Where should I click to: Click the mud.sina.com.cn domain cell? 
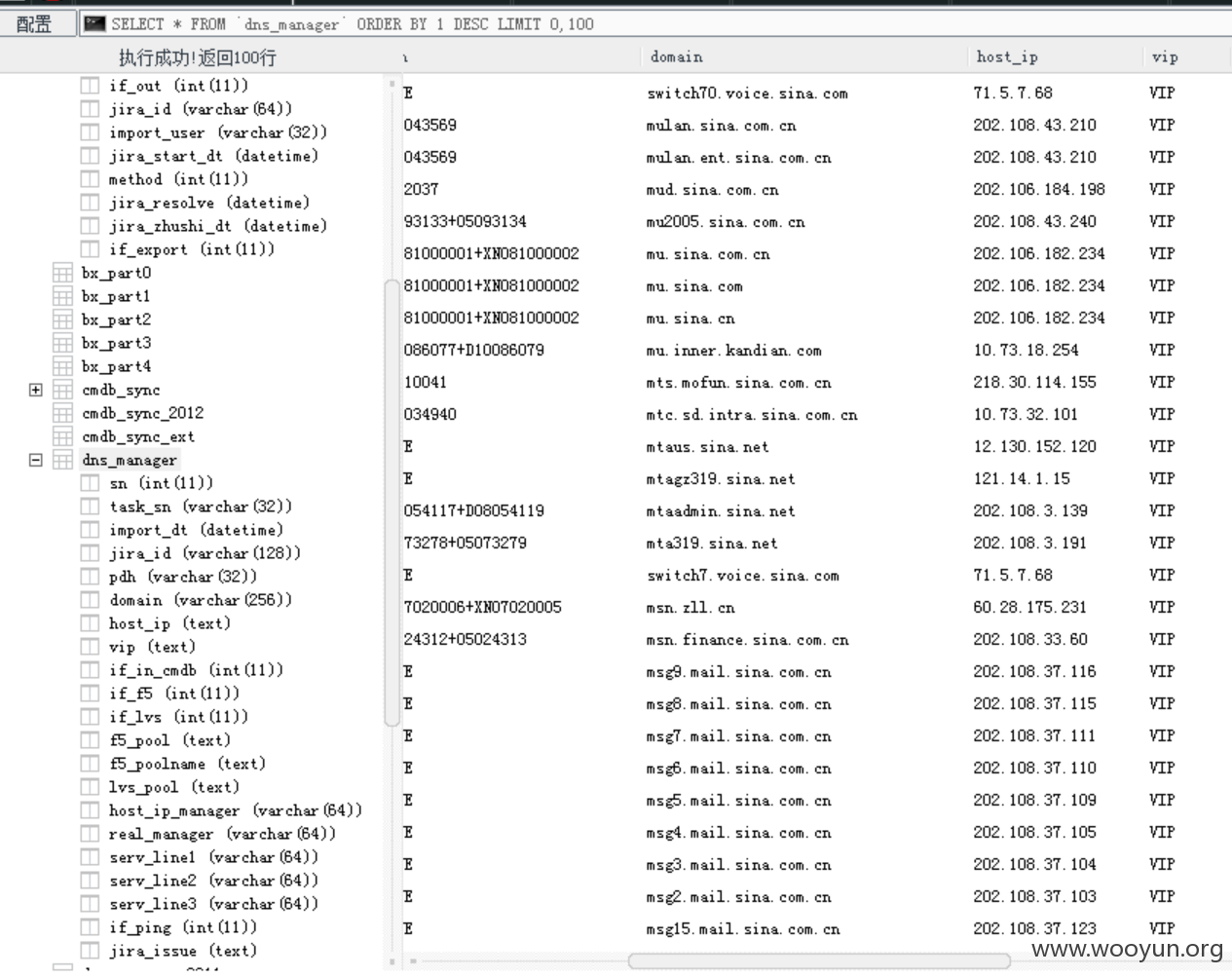click(x=712, y=190)
